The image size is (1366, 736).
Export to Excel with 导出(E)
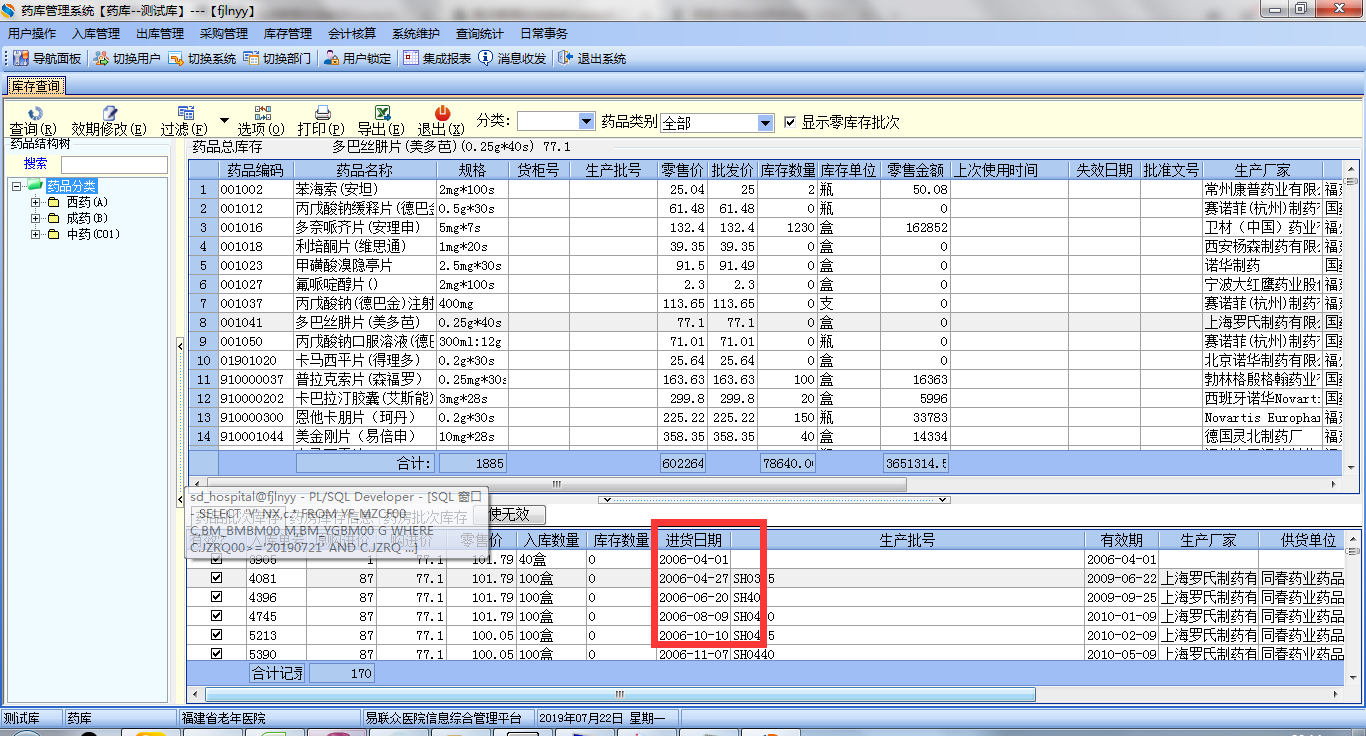click(x=381, y=121)
